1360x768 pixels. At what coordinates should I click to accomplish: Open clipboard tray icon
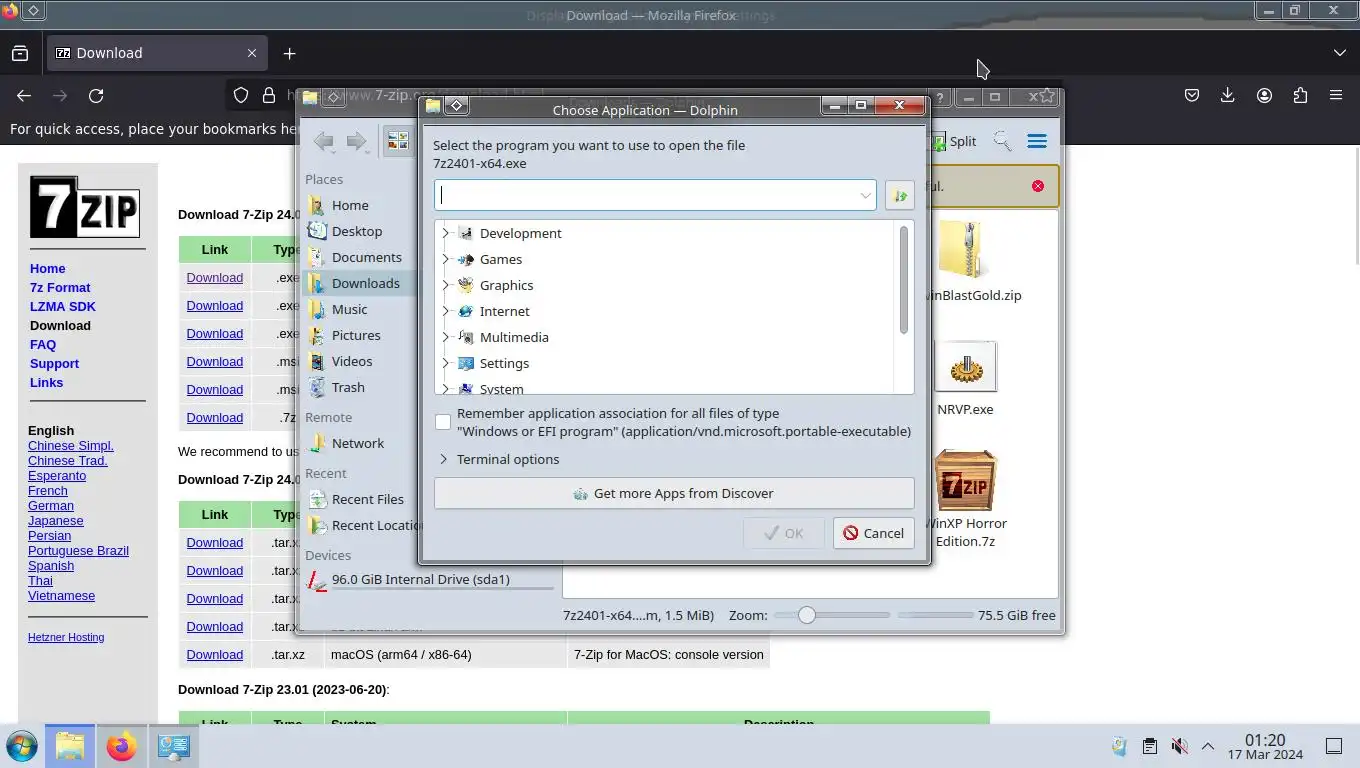pyautogui.click(x=1150, y=746)
